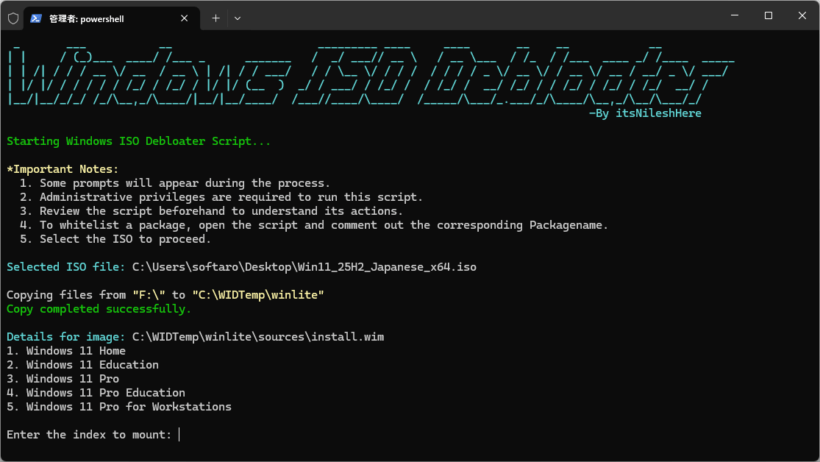Select the 管理者: powershell tab
The image size is (820, 462).
pyautogui.click(x=112, y=19)
